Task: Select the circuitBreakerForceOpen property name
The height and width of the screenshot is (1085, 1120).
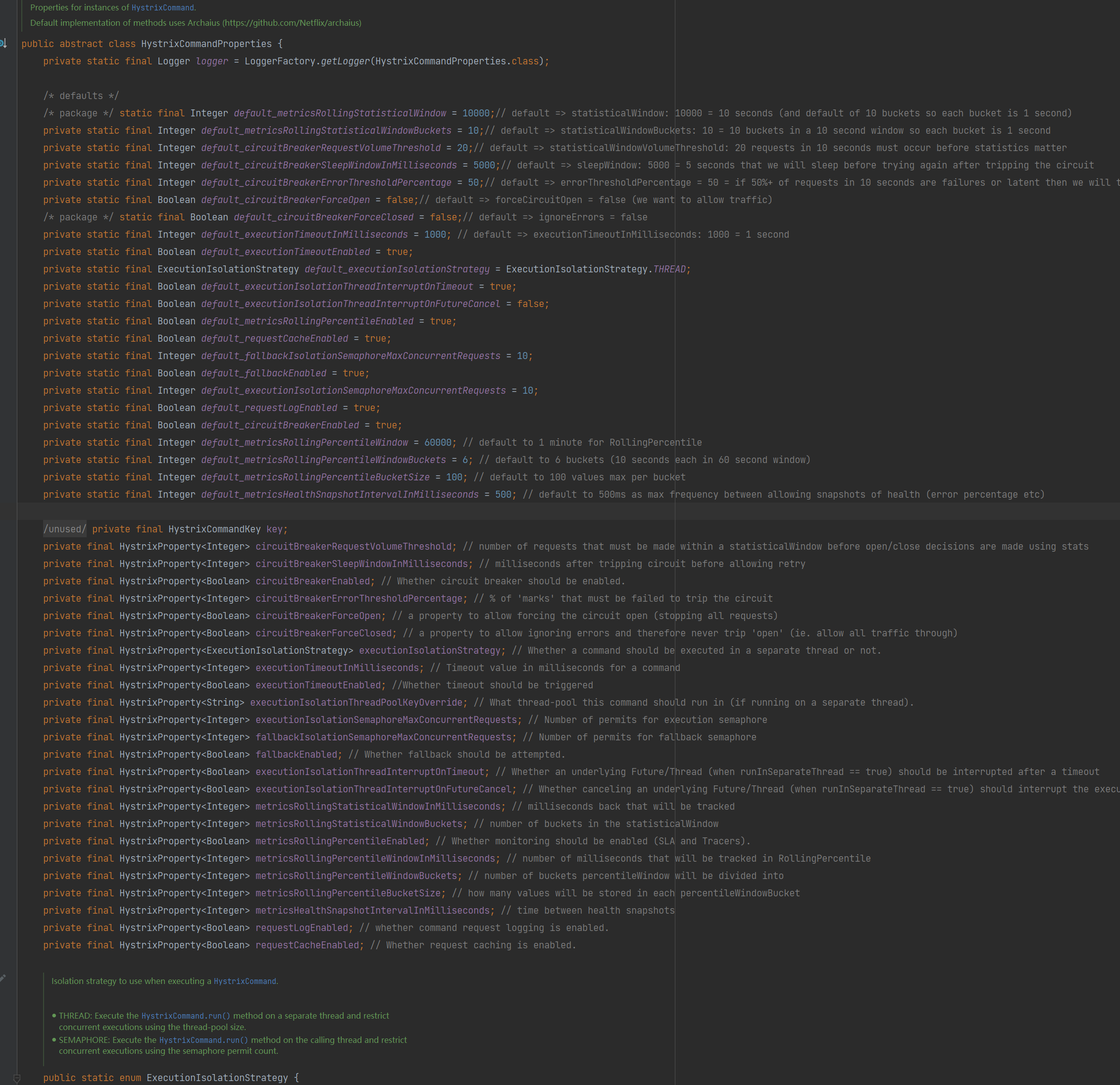Action: [x=318, y=616]
